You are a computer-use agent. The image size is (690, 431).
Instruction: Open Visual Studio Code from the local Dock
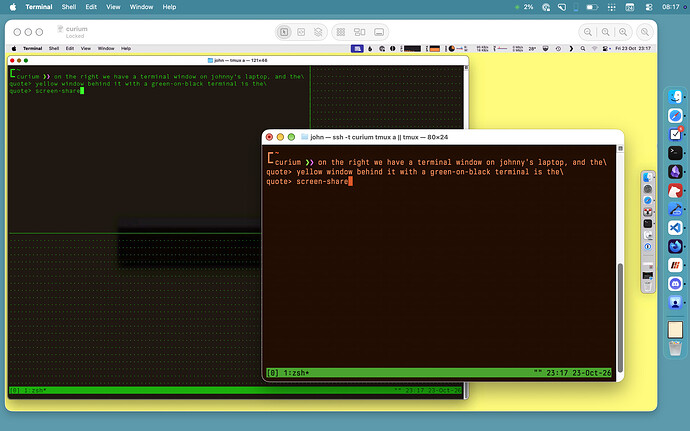click(675, 228)
